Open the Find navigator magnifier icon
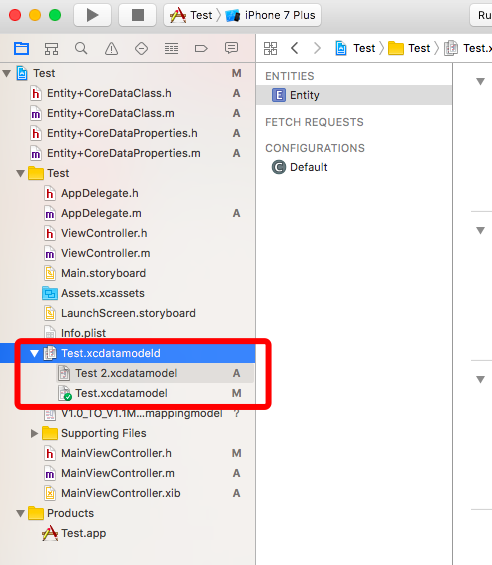 click(x=81, y=48)
